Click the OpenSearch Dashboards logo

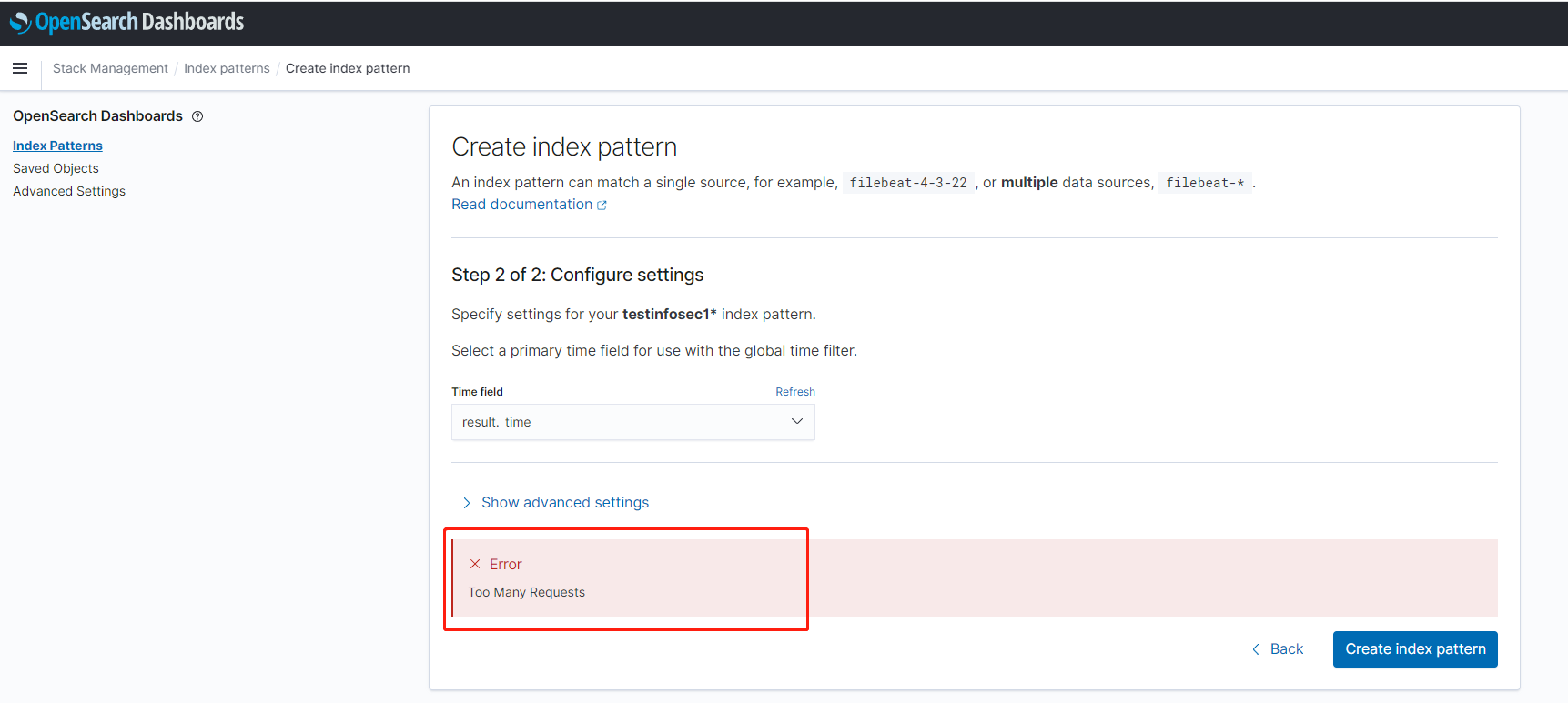point(126,22)
